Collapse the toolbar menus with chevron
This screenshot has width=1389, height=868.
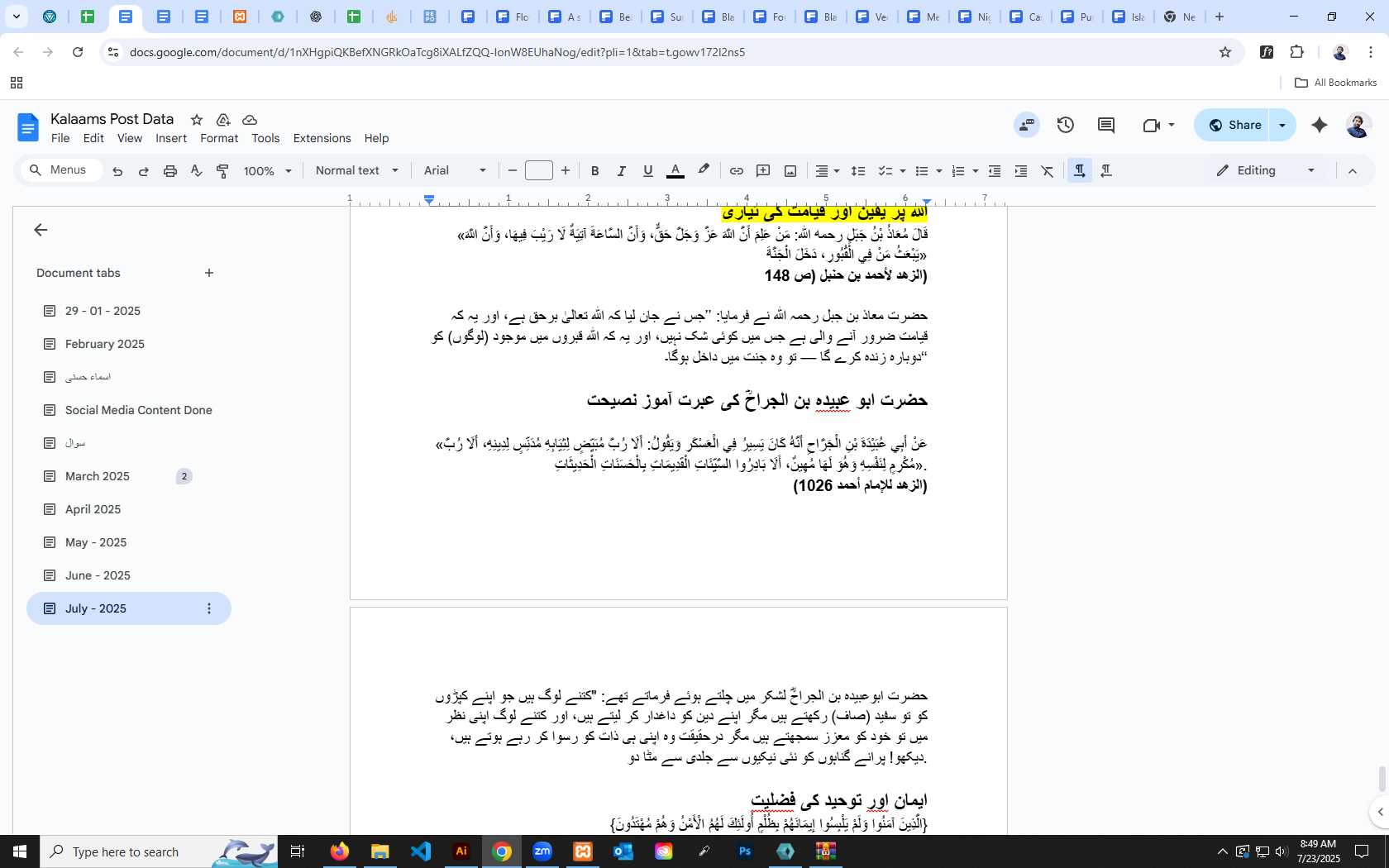click(x=1353, y=171)
